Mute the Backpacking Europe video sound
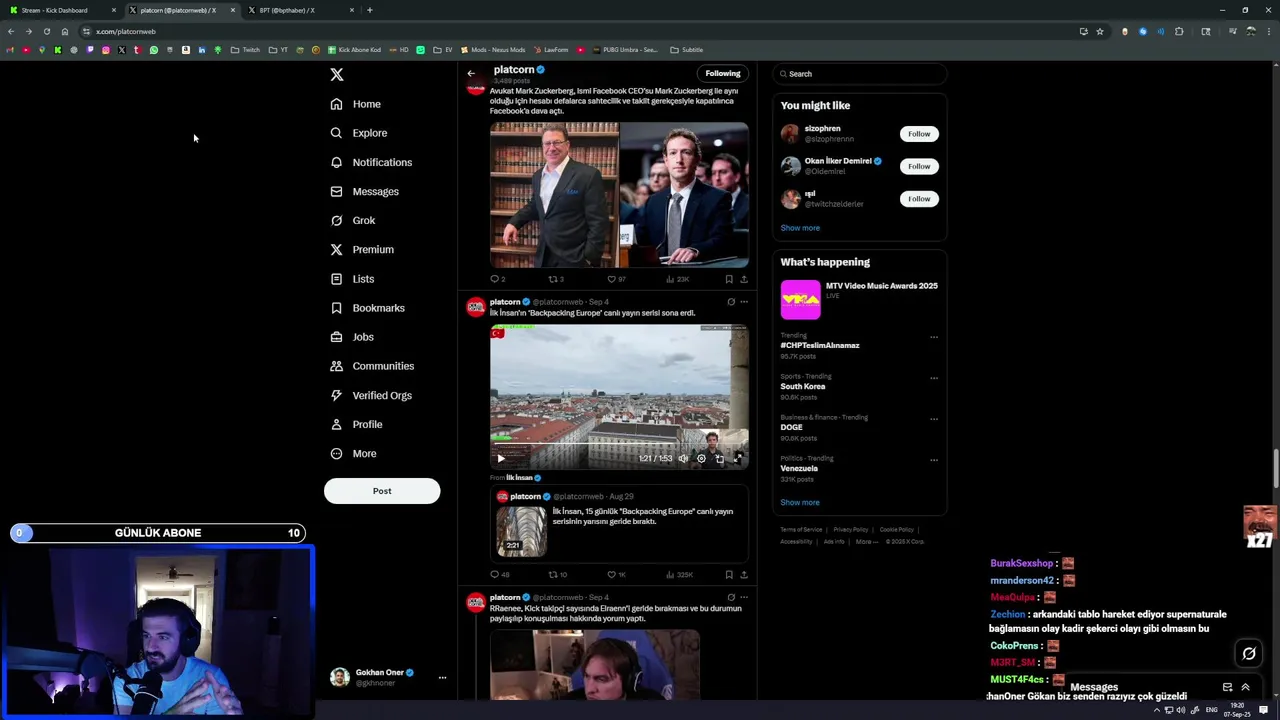Image resolution: width=1280 pixels, height=720 pixels. 683,459
